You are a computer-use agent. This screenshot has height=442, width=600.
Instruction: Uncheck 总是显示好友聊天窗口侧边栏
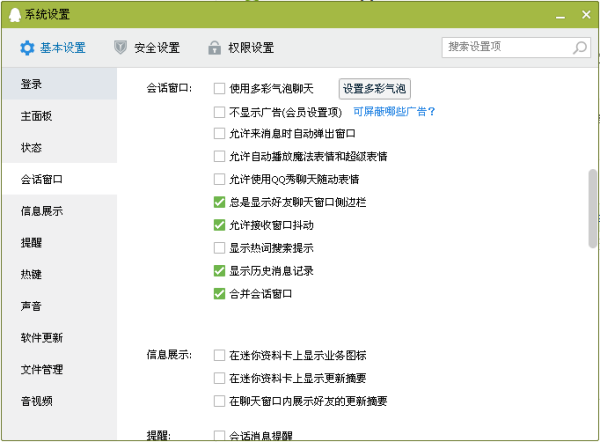tap(219, 202)
